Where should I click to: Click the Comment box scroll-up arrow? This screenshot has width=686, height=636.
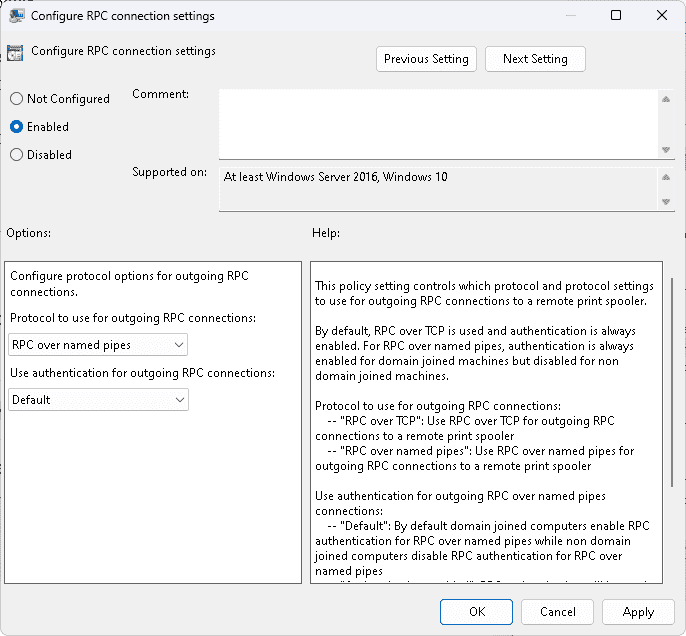(x=666, y=99)
